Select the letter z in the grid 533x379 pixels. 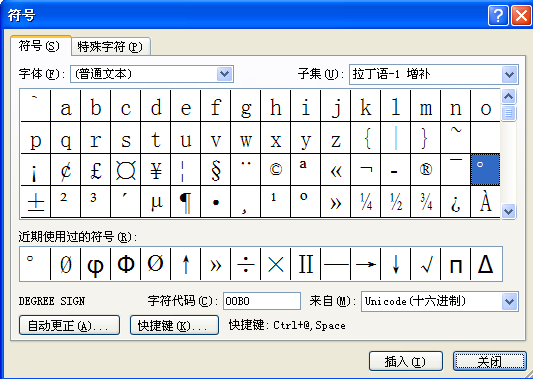point(336,138)
